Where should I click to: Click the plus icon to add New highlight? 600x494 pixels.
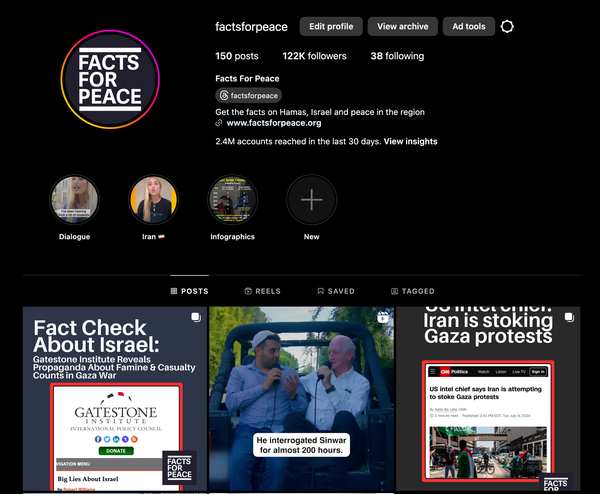[x=312, y=200]
